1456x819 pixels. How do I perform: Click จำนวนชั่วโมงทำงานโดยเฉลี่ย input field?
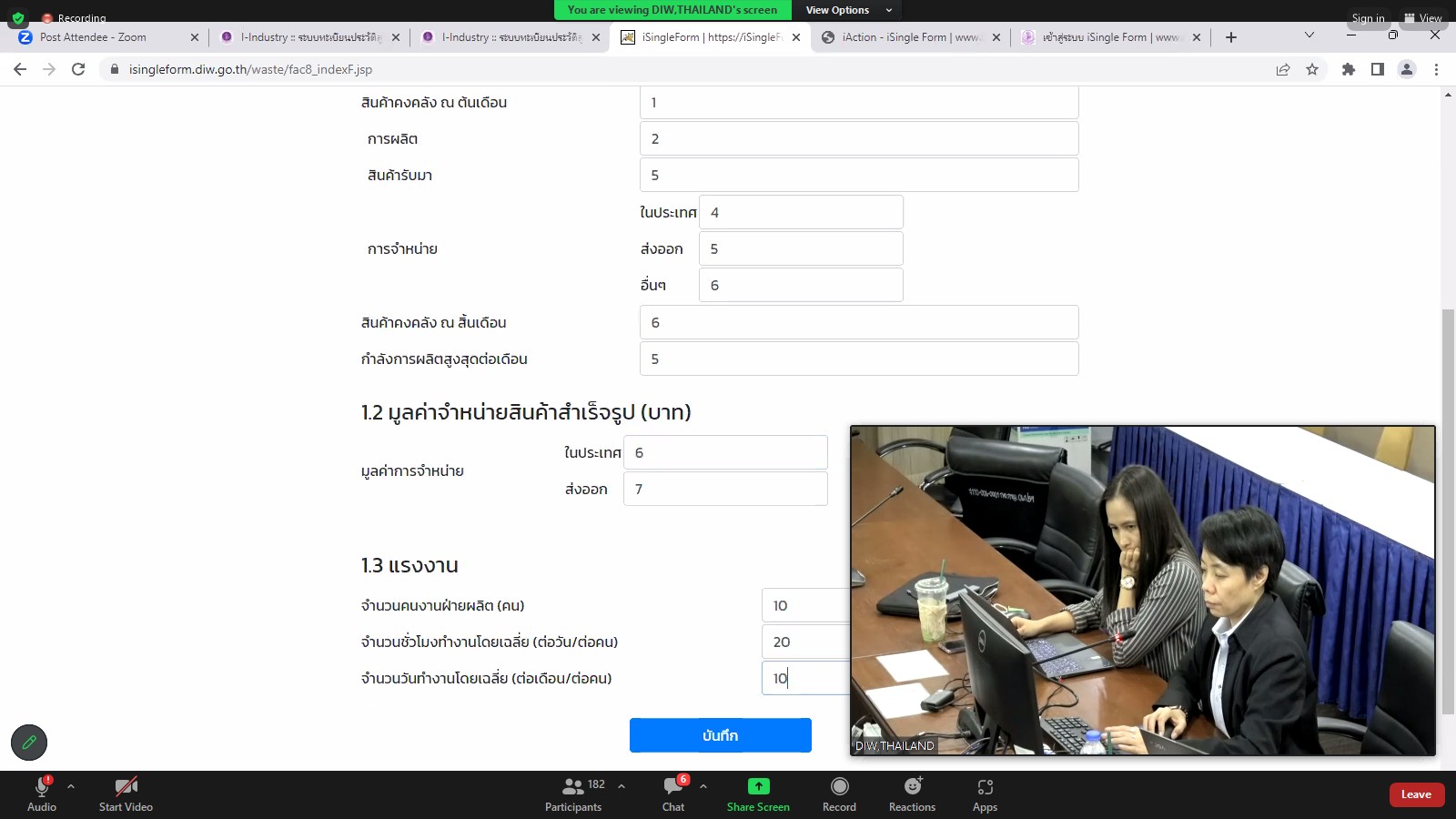coord(805,642)
